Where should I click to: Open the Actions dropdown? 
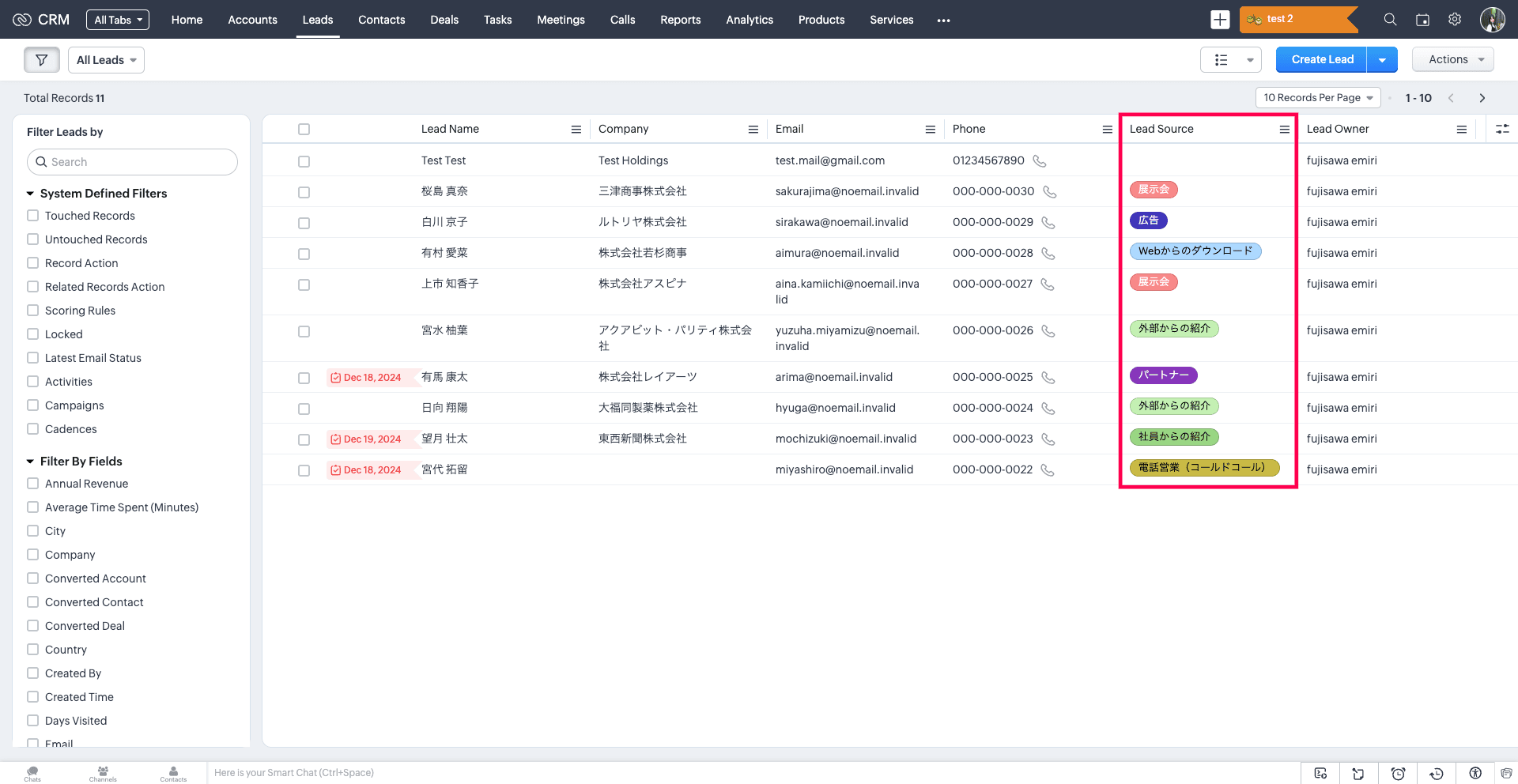tap(1453, 60)
